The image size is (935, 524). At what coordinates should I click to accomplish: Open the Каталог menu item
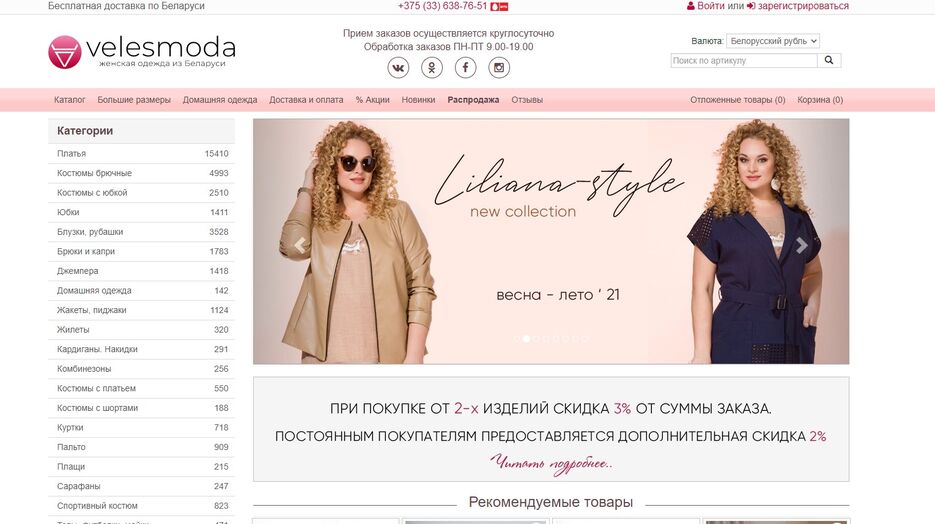70,100
